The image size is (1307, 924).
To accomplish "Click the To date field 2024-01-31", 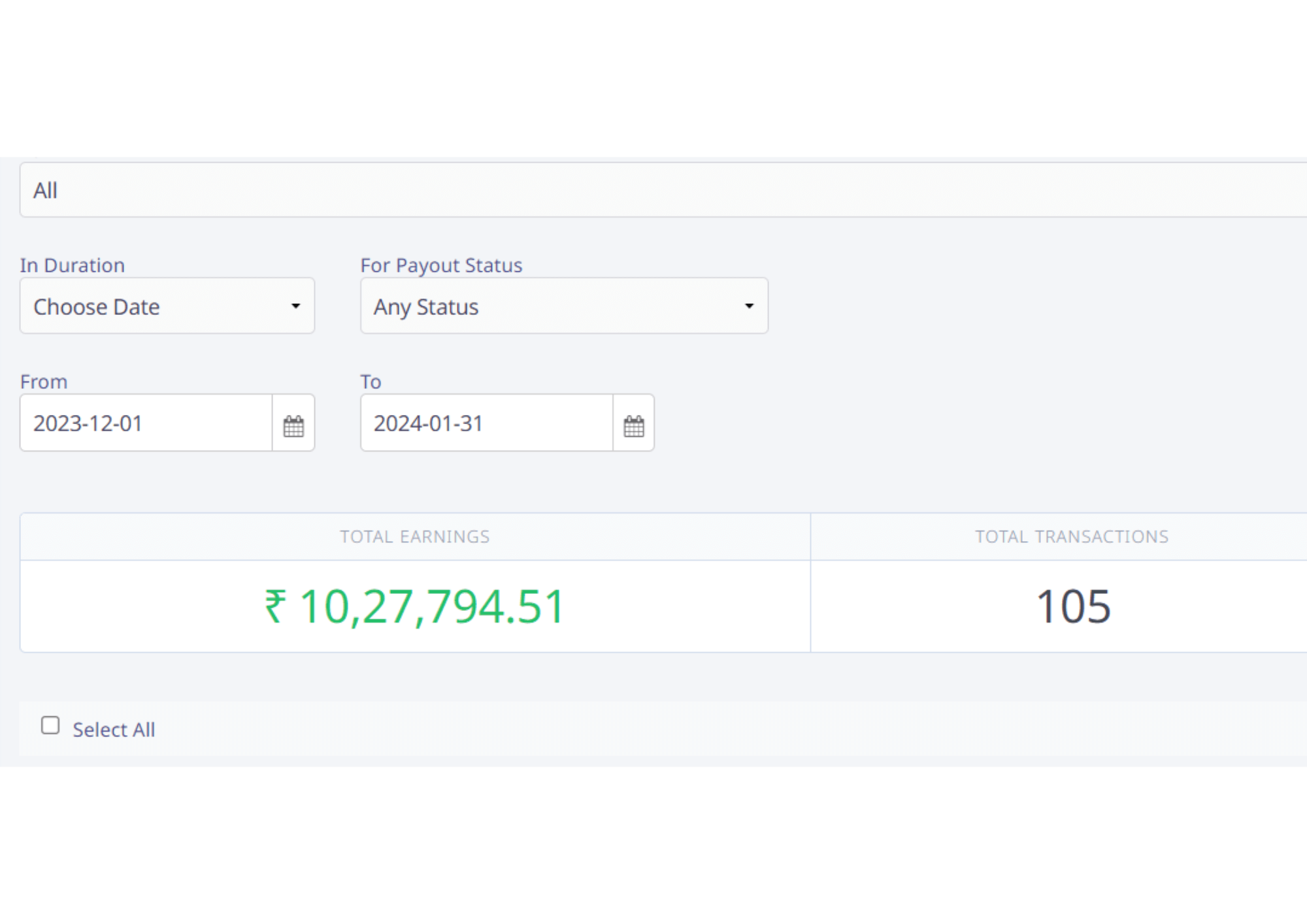I will (x=486, y=423).
